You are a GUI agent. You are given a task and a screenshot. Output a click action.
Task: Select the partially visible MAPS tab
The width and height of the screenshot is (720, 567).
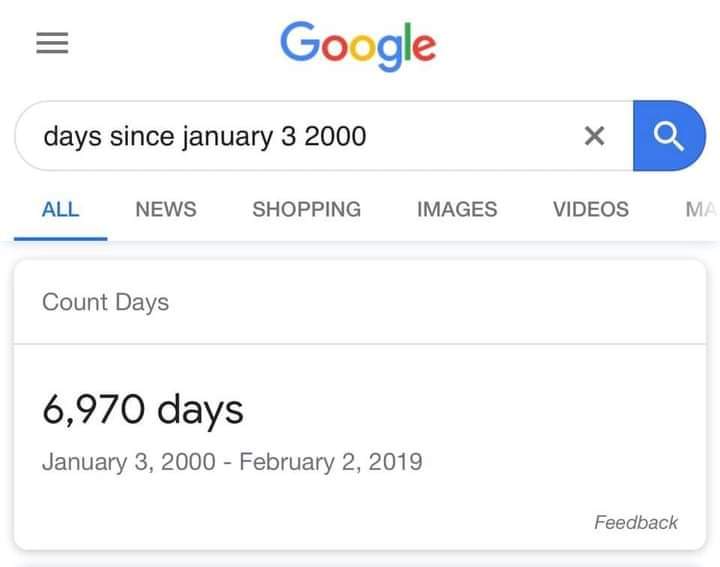click(x=702, y=209)
